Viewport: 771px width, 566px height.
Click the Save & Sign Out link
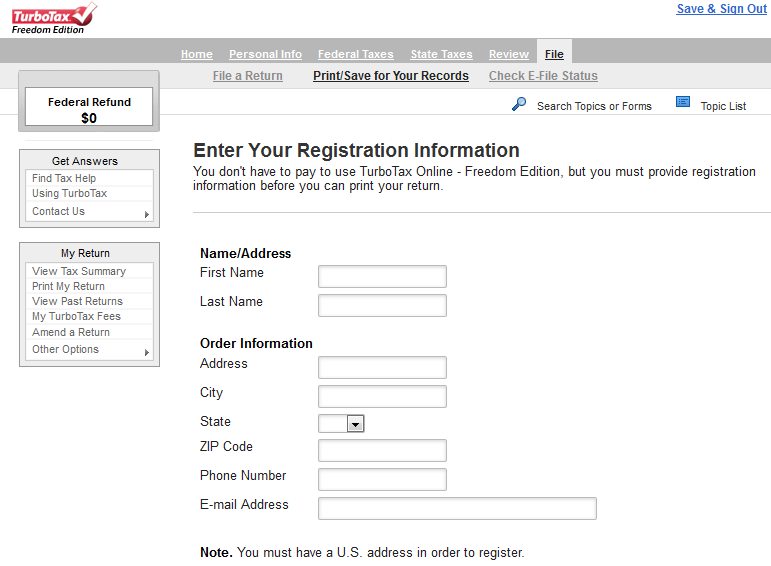point(721,9)
